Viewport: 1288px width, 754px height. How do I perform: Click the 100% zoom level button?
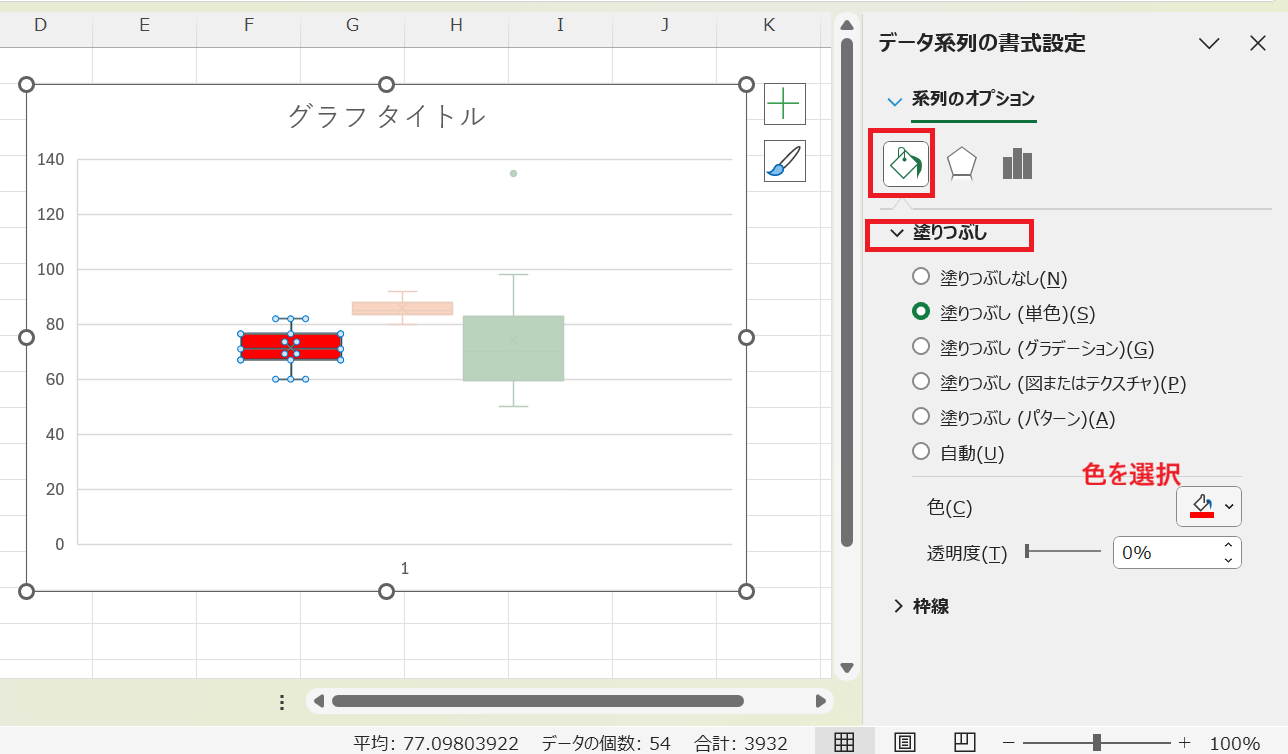click(x=1236, y=740)
